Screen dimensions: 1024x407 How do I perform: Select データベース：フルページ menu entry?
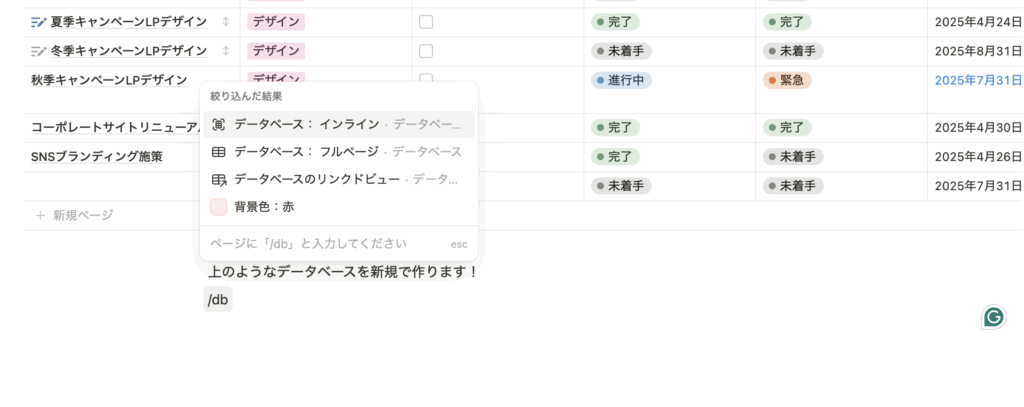click(x=306, y=152)
